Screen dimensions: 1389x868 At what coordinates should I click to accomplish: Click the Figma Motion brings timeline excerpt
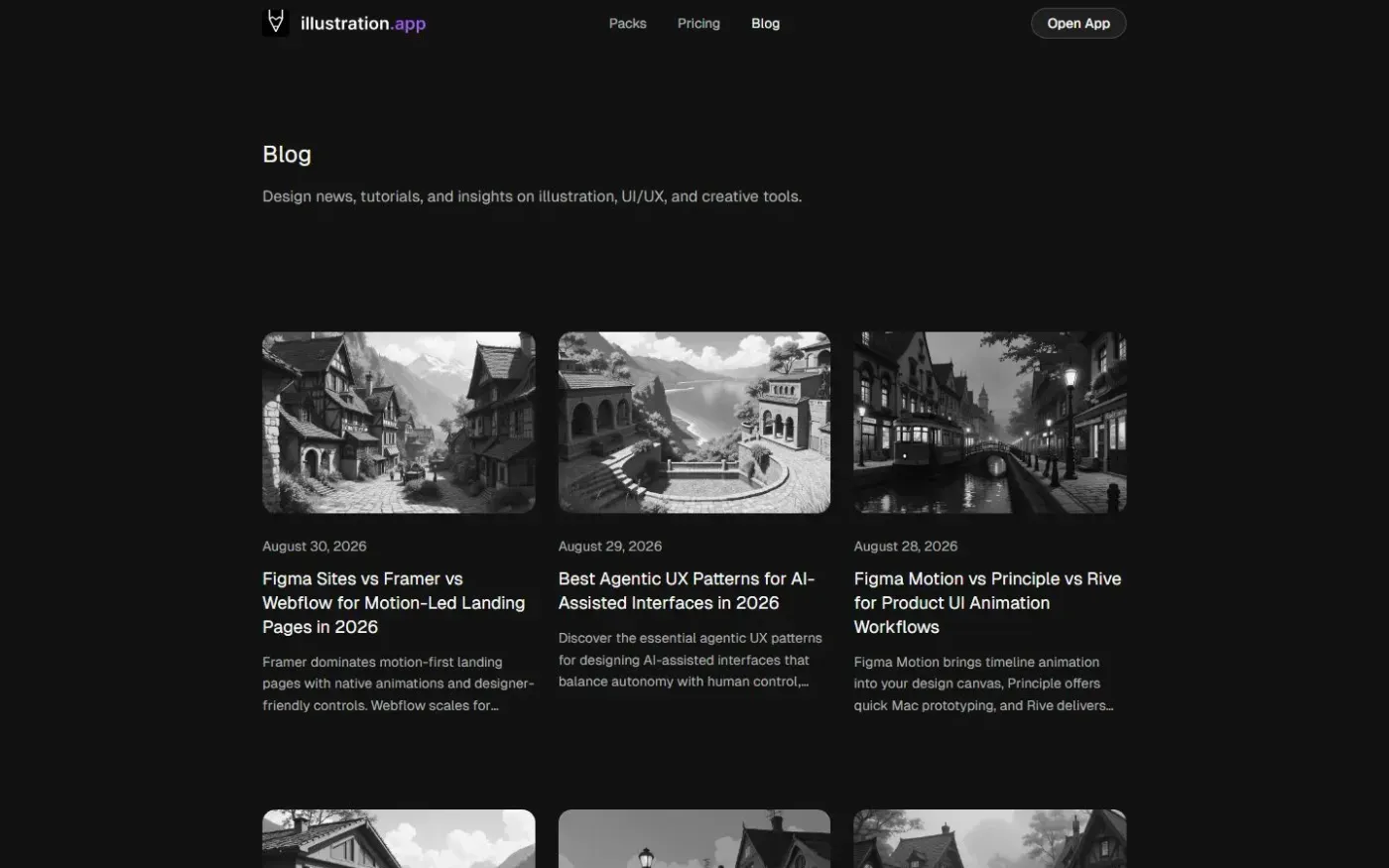pyautogui.click(x=983, y=683)
